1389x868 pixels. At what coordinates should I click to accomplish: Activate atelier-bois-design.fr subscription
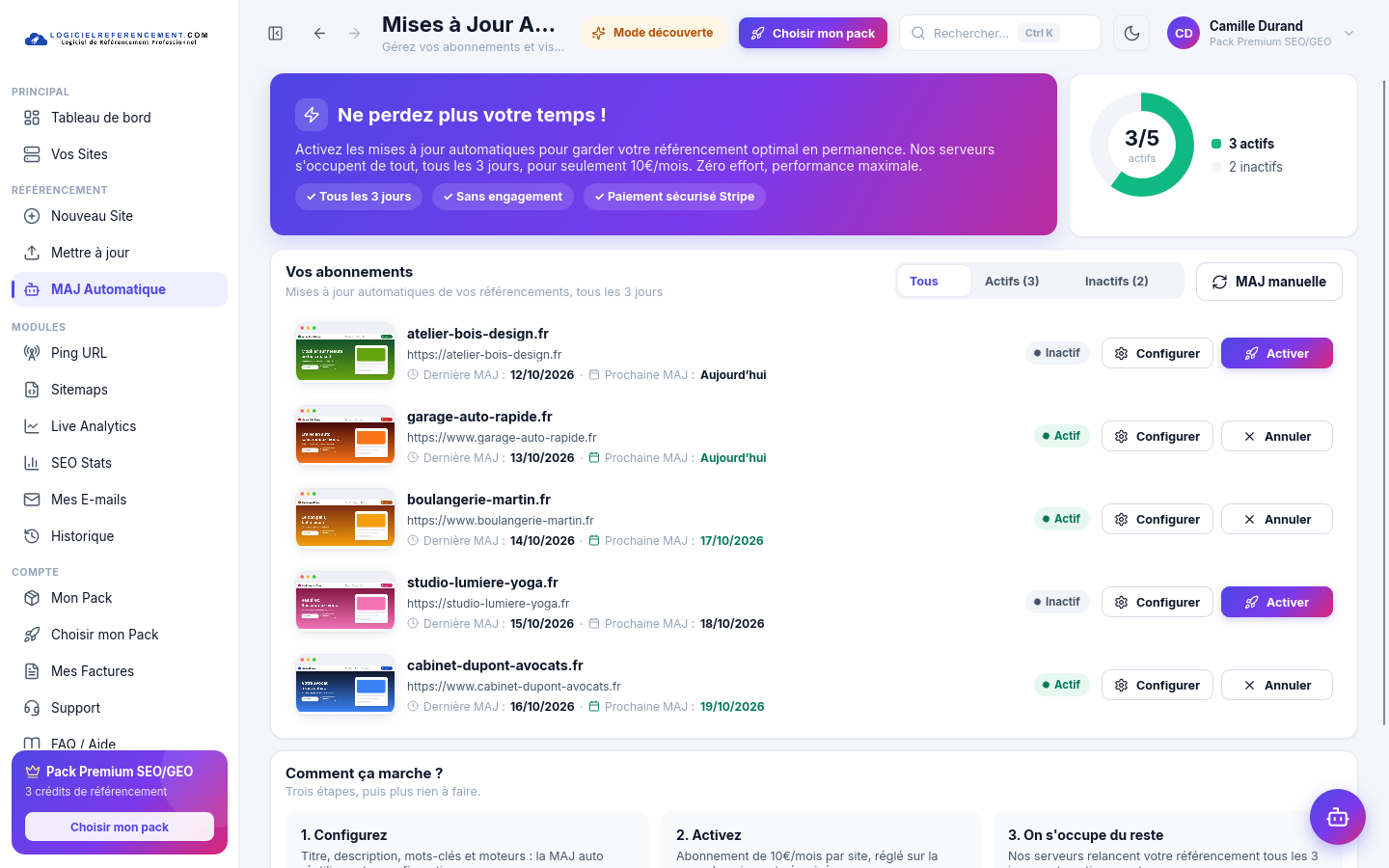tap(1277, 353)
